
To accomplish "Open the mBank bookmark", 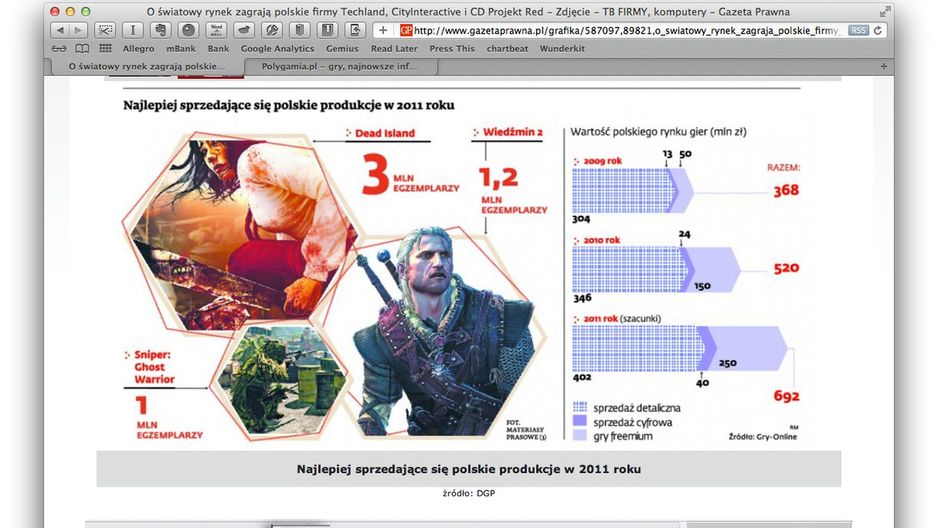I will (181, 48).
